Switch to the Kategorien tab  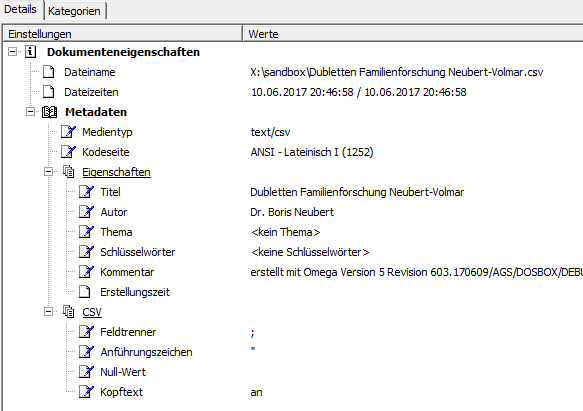click(74, 11)
